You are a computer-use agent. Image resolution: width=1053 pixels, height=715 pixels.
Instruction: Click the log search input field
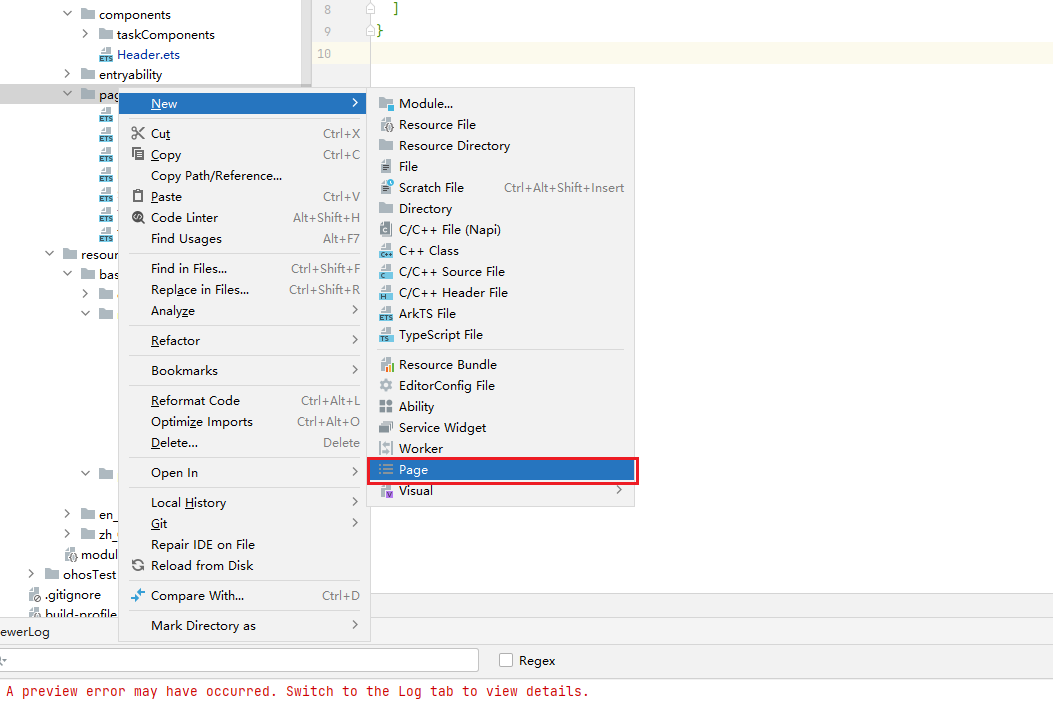click(240, 660)
